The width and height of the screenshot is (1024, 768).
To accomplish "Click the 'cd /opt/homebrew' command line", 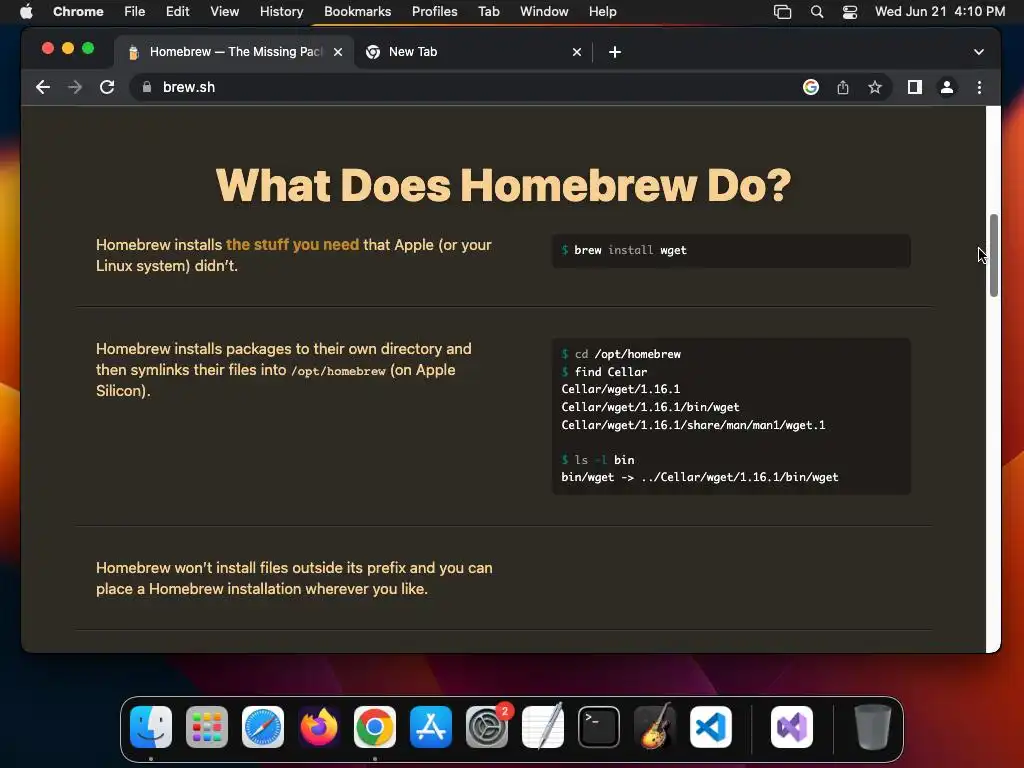I will [x=621, y=354].
